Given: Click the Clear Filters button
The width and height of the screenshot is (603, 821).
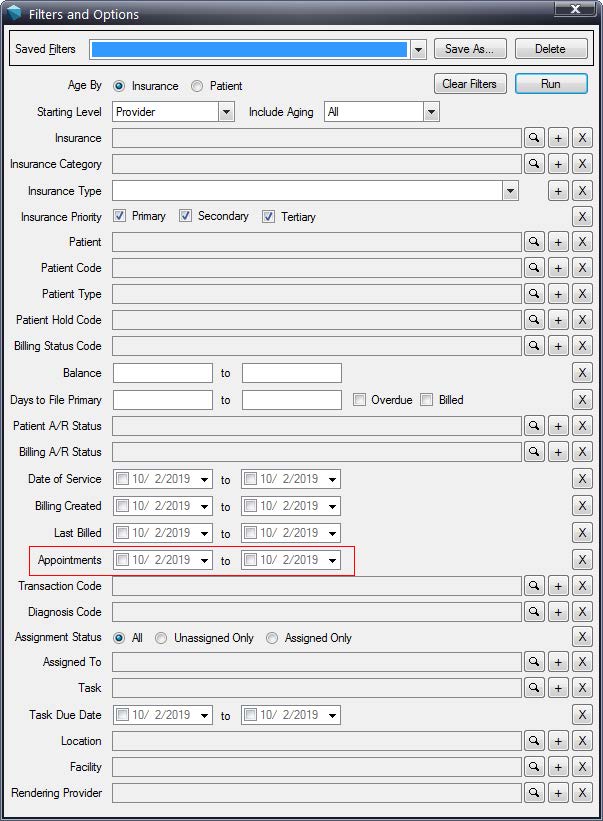Looking at the screenshot, I should tap(470, 84).
